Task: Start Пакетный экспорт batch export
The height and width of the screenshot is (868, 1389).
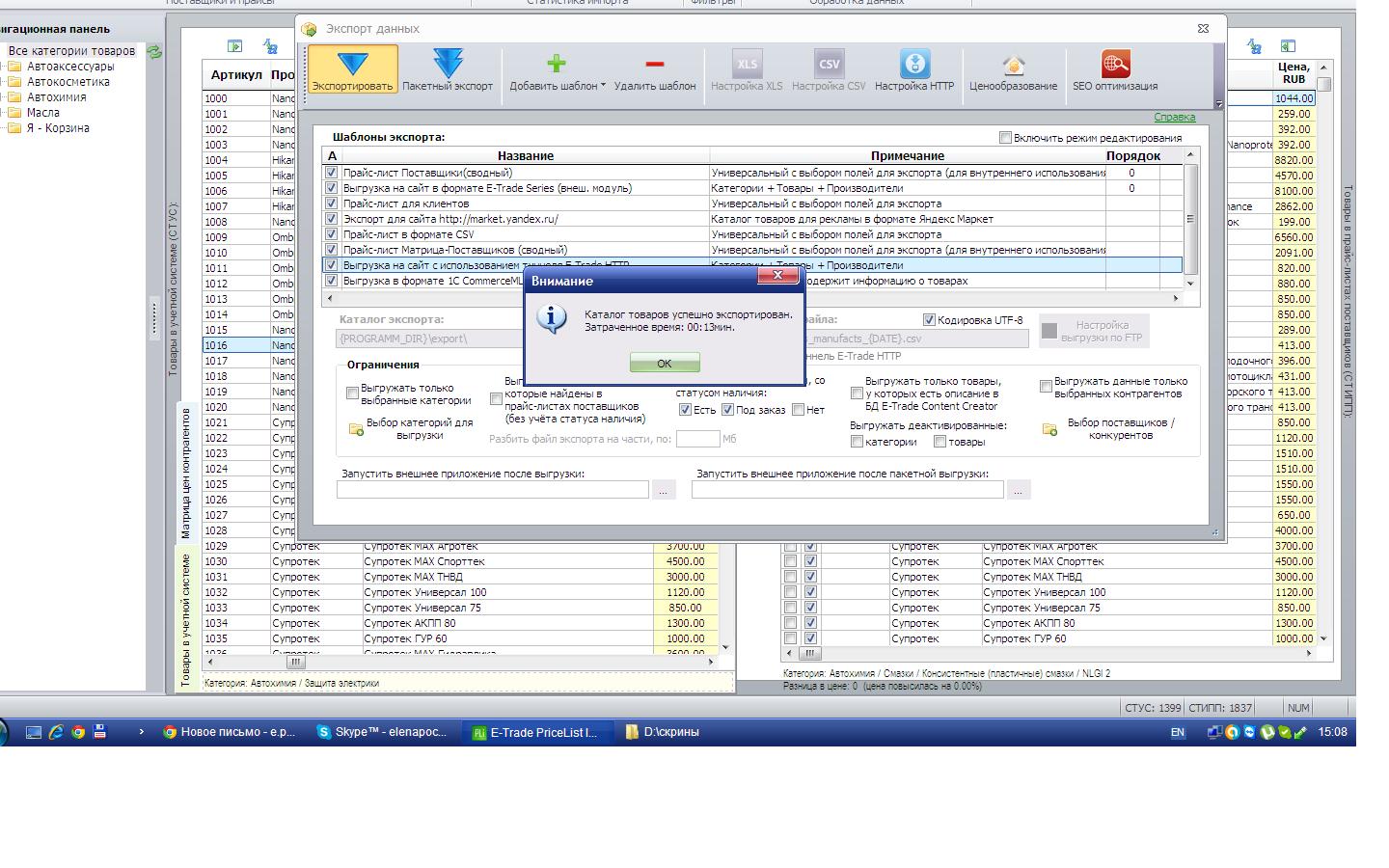Action: tap(448, 70)
